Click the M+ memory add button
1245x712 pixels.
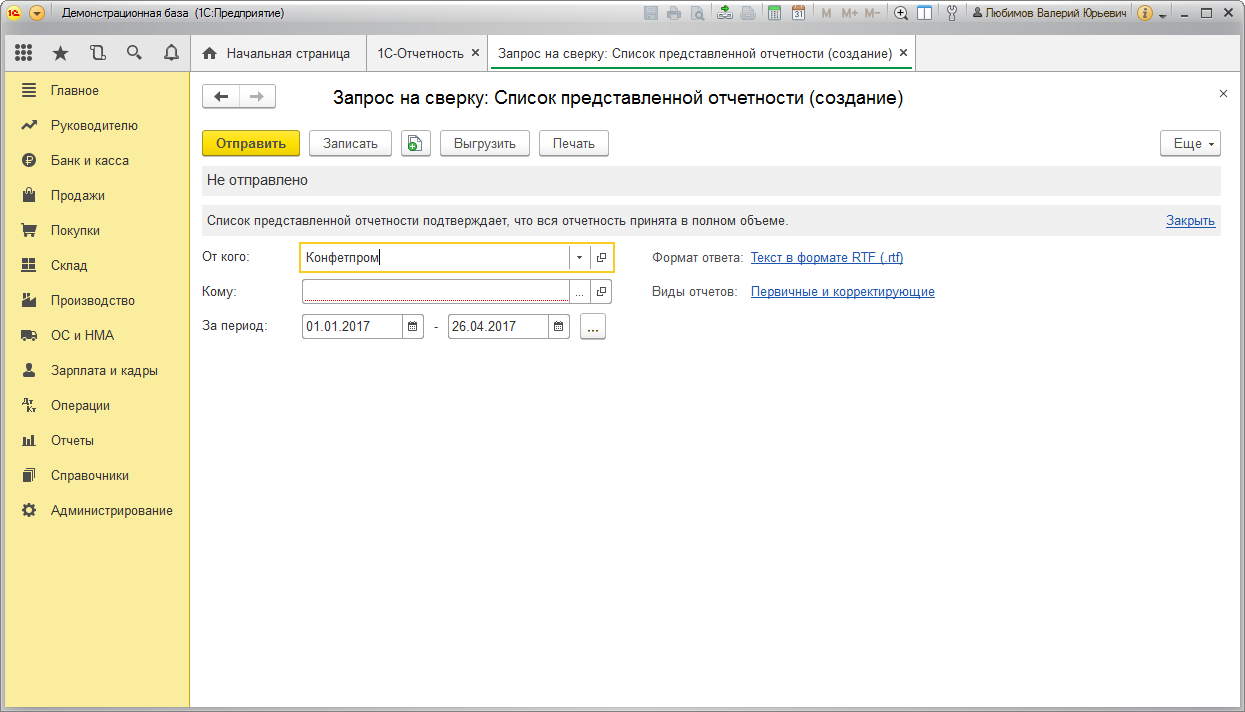pyautogui.click(x=849, y=13)
